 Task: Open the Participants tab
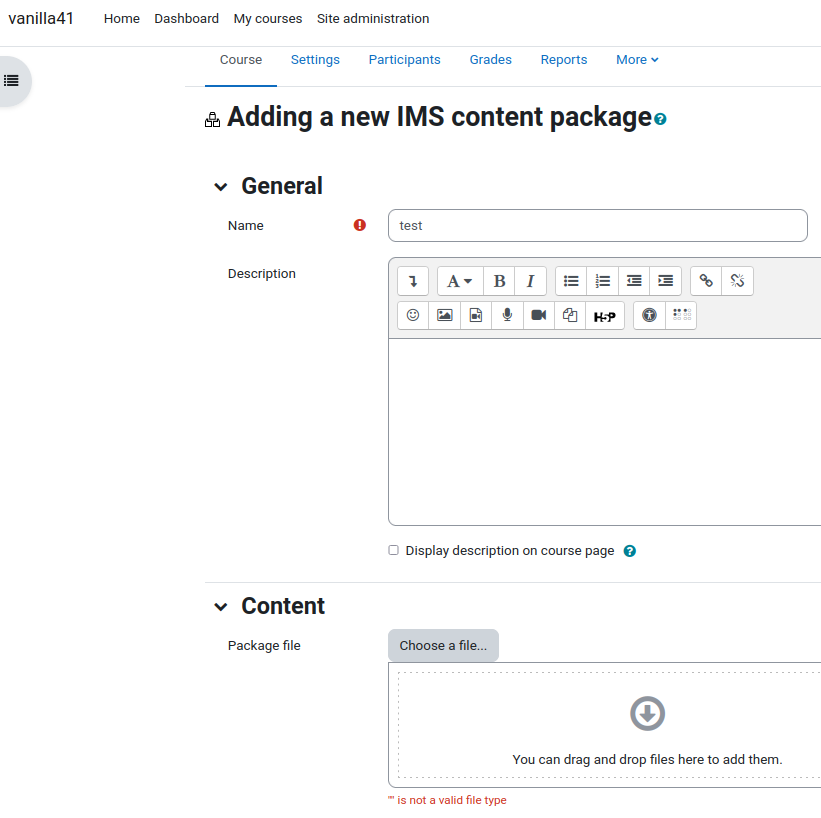point(404,60)
